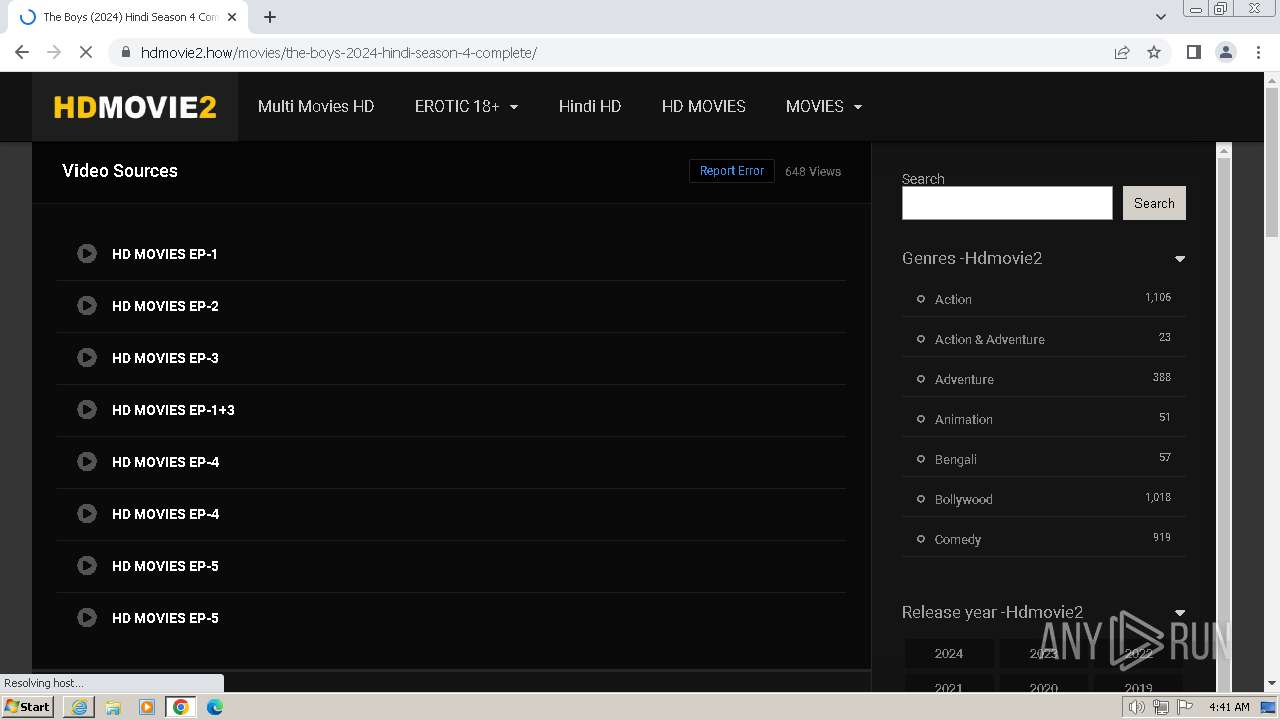
Task: Click the browser back arrow
Action: (x=22, y=52)
